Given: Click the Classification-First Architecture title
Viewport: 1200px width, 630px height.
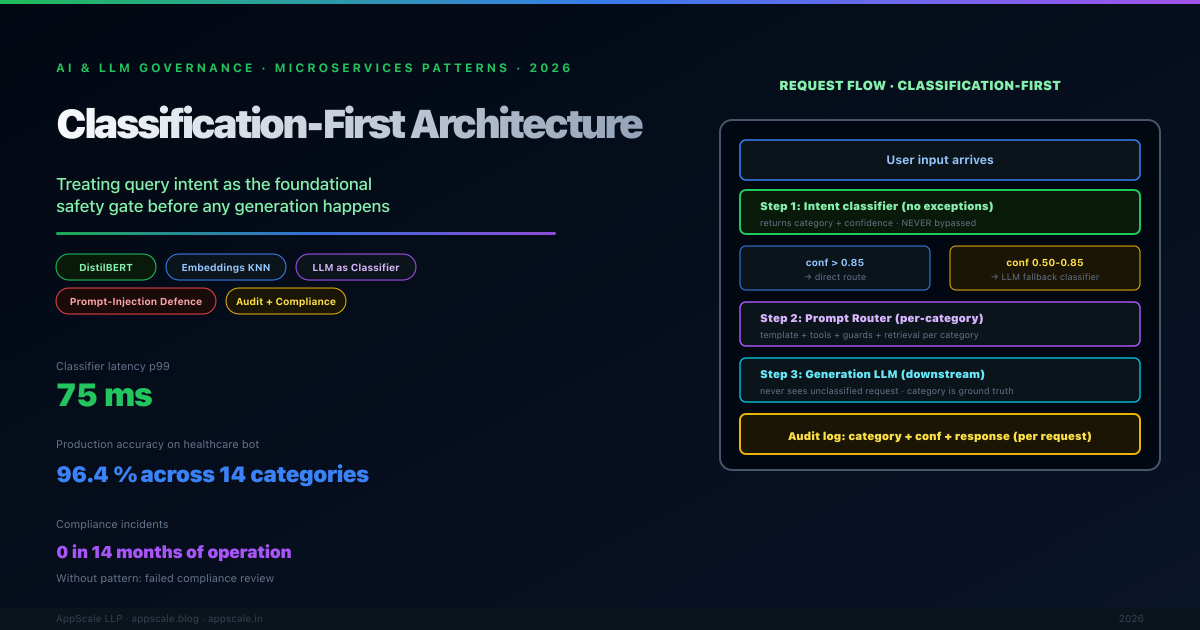Looking at the screenshot, I should point(349,124).
